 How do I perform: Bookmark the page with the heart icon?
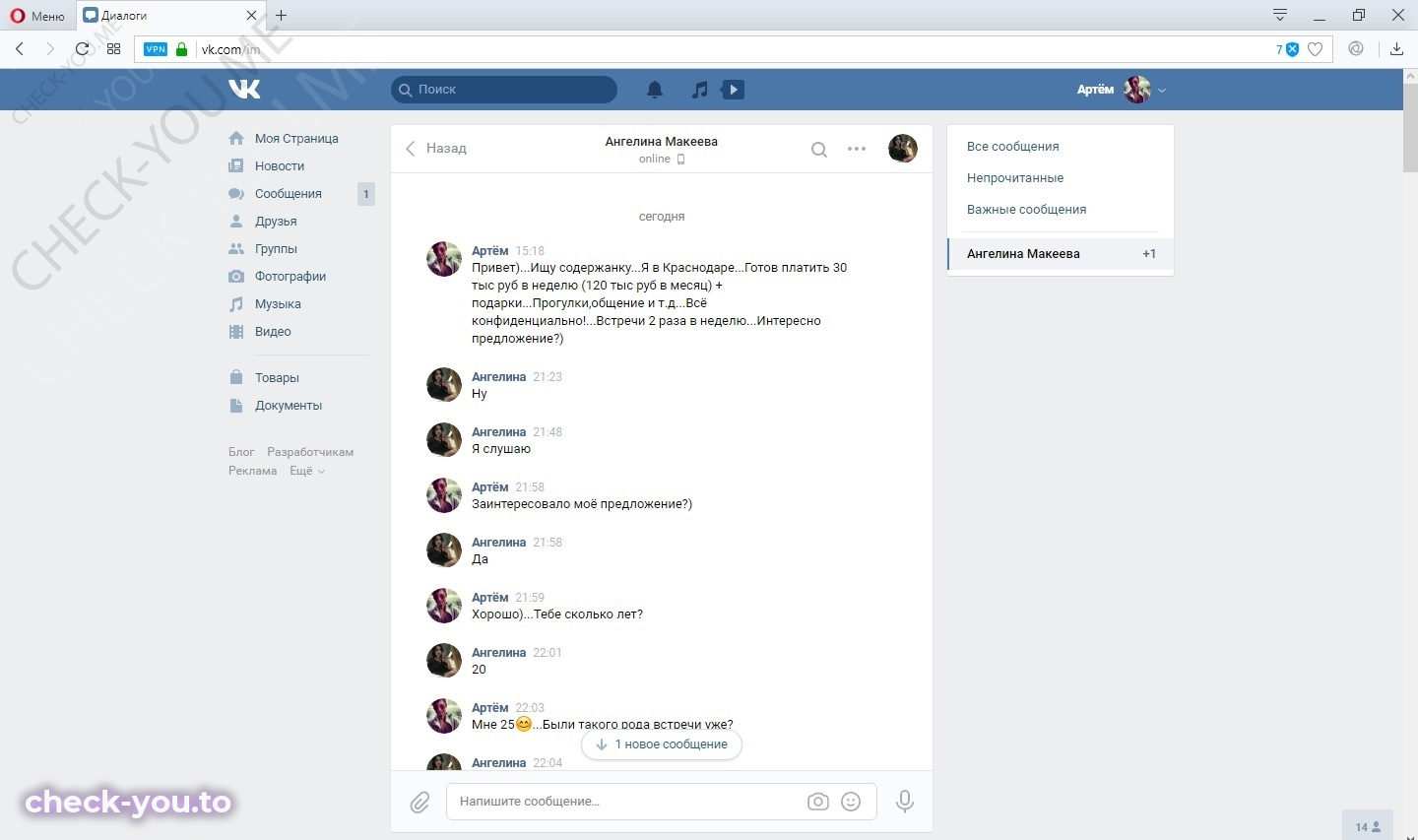point(1315,49)
